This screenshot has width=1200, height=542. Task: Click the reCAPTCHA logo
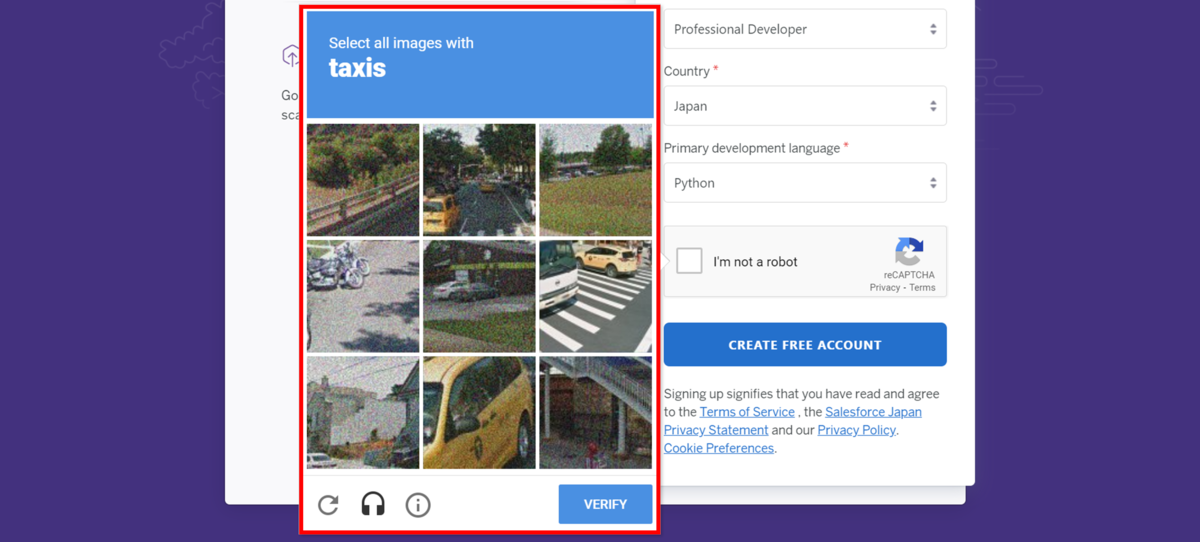tap(909, 252)
